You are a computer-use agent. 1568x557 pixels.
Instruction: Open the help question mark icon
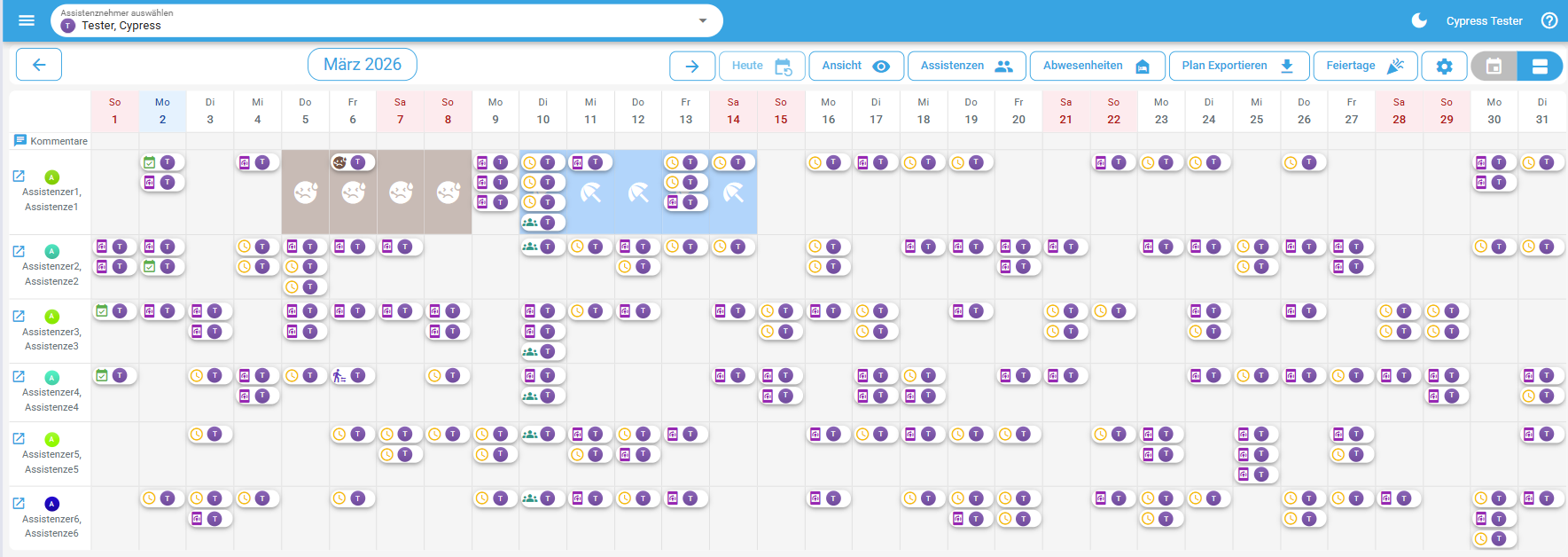pyautogui.click(x=1549, y=20)
